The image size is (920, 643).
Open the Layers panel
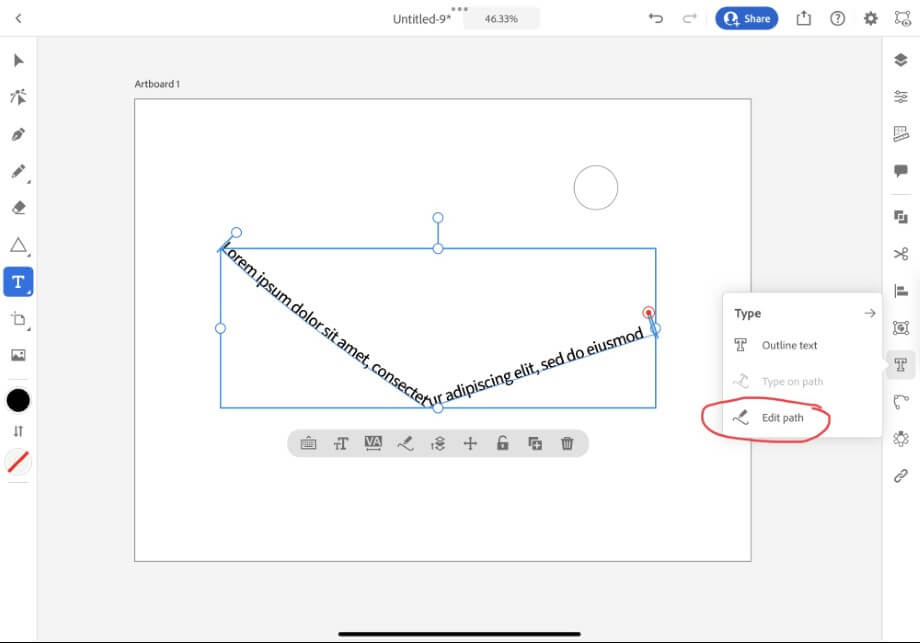pyautogui.click(x=901, y=60)
